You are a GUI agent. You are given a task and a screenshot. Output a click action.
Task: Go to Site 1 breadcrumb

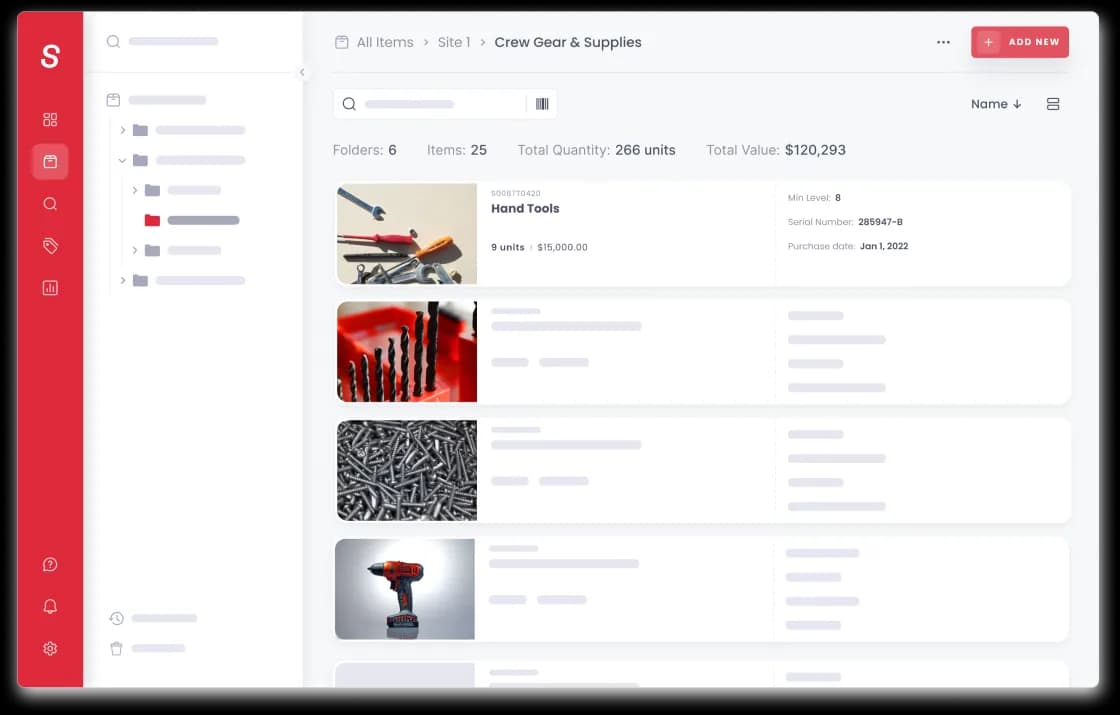[454, 42]
